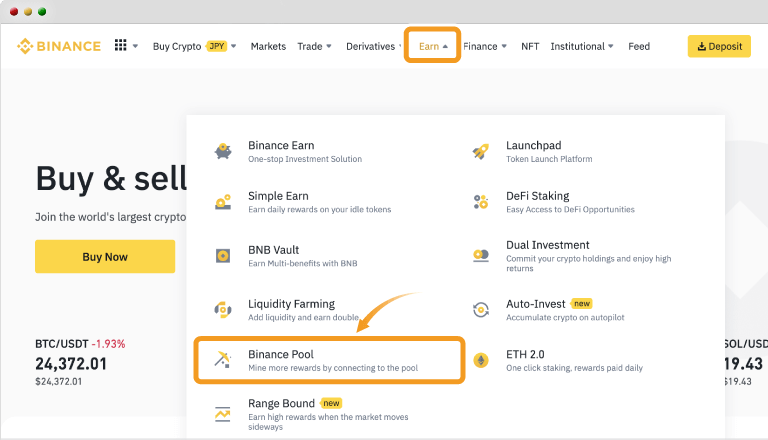Click the download icon in Deposit button
The width and height of the screenshot is (768, 440).
click(701, 46)
